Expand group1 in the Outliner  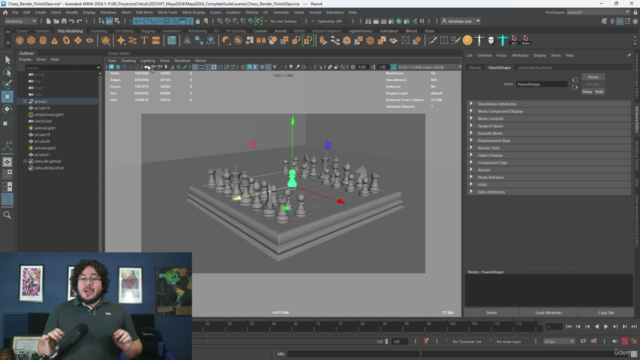pos(25,101)
